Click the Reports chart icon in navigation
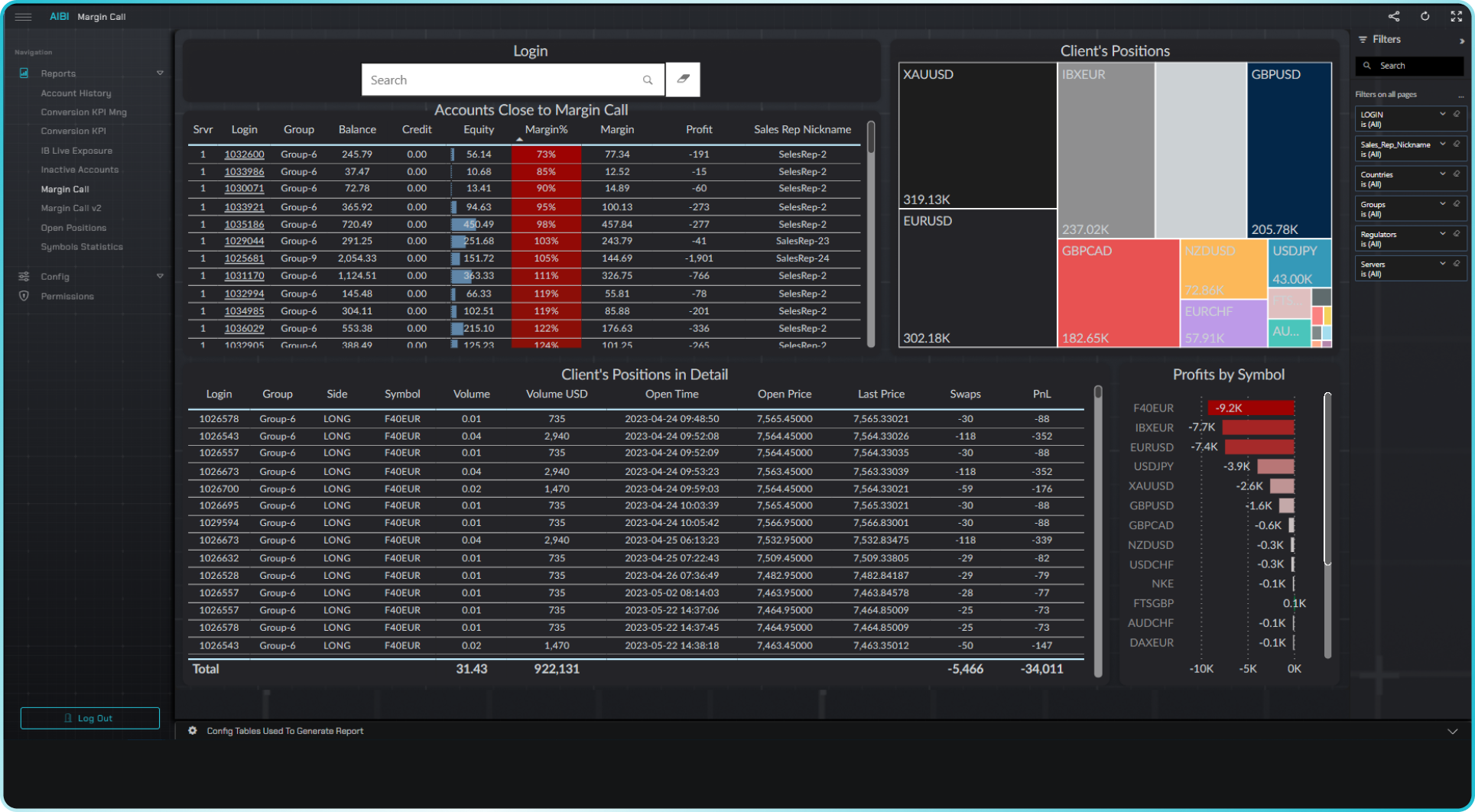Screen dimensions: 1475x812 24,73
